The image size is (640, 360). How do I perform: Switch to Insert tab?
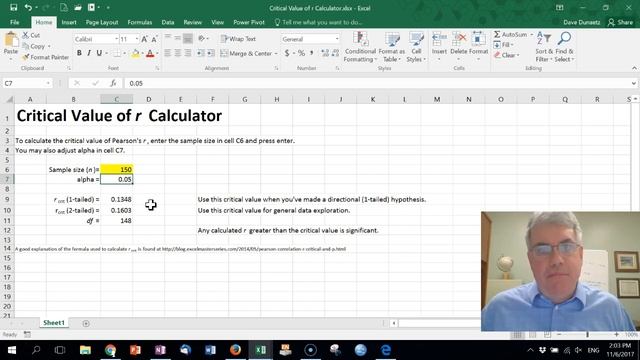click(69, 22)
